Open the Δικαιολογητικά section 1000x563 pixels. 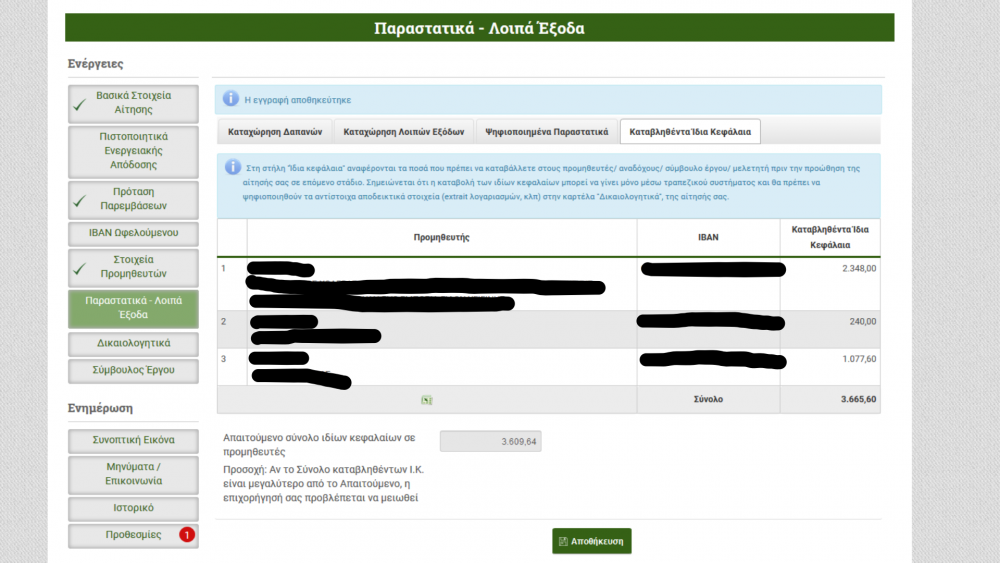pos(133,343)
